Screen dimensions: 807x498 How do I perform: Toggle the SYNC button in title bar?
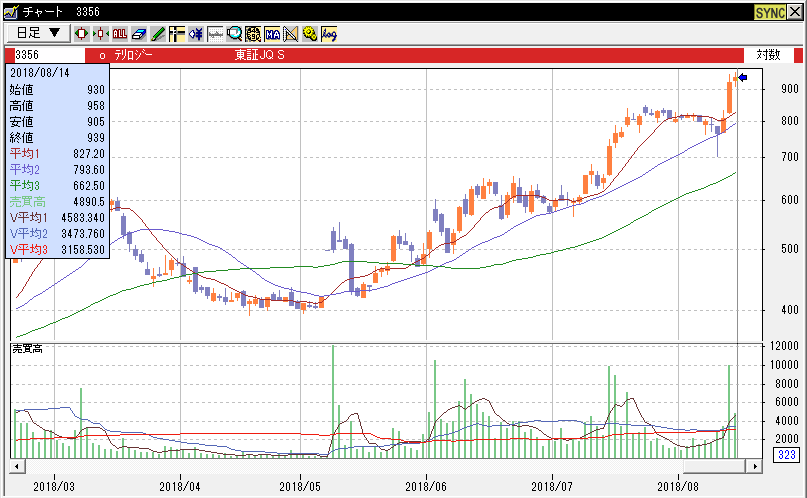(770, 11)
